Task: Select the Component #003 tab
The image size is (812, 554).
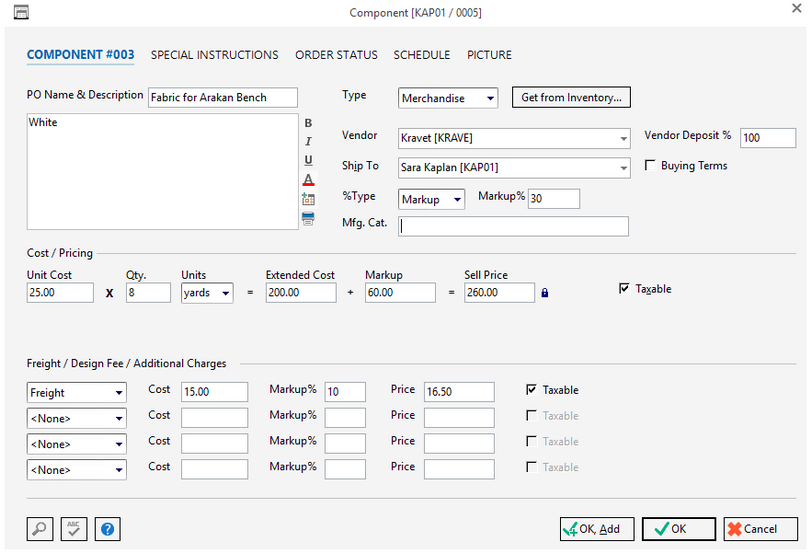Action: (x=80, y=55)
